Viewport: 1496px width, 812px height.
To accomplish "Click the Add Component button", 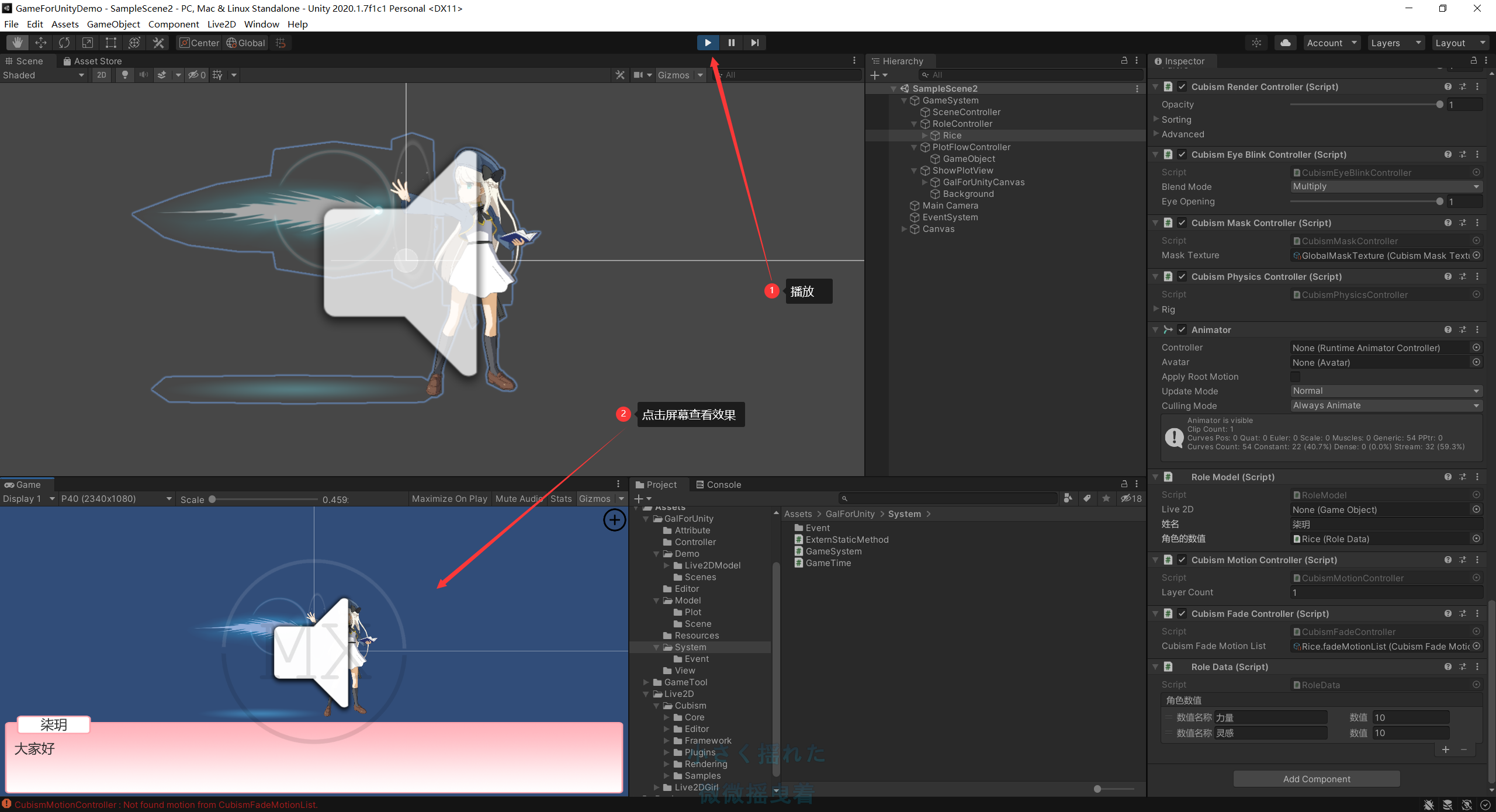I will pos(1316,779).
